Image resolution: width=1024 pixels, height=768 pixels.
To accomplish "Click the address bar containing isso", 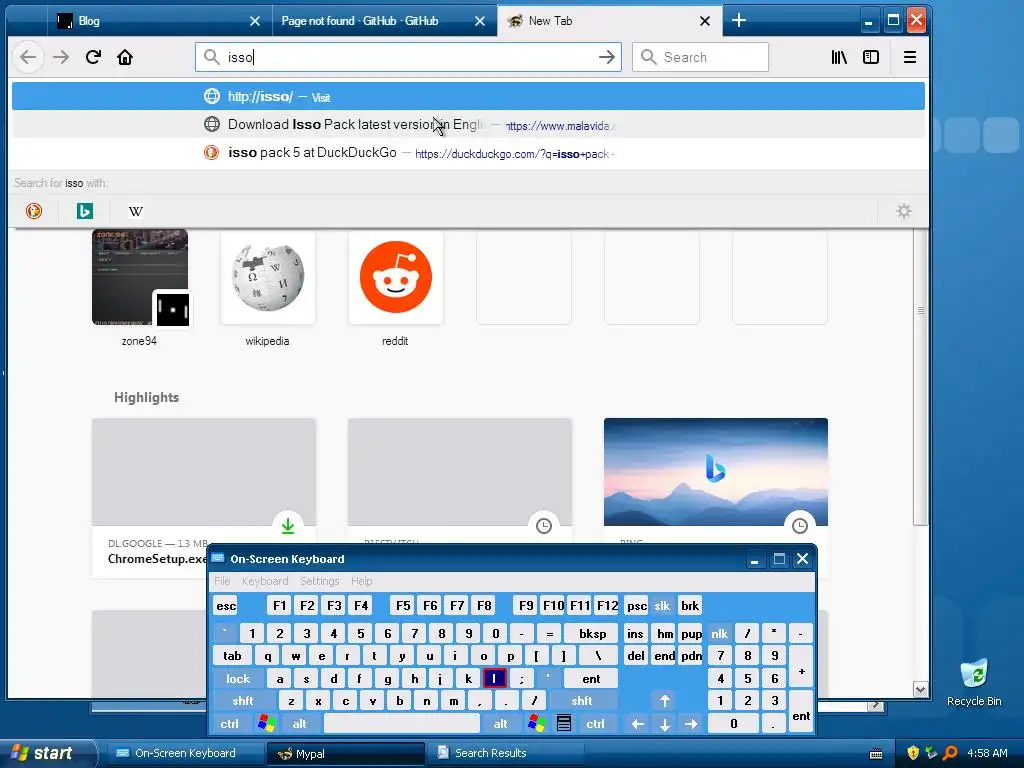I will coord(408,57).
